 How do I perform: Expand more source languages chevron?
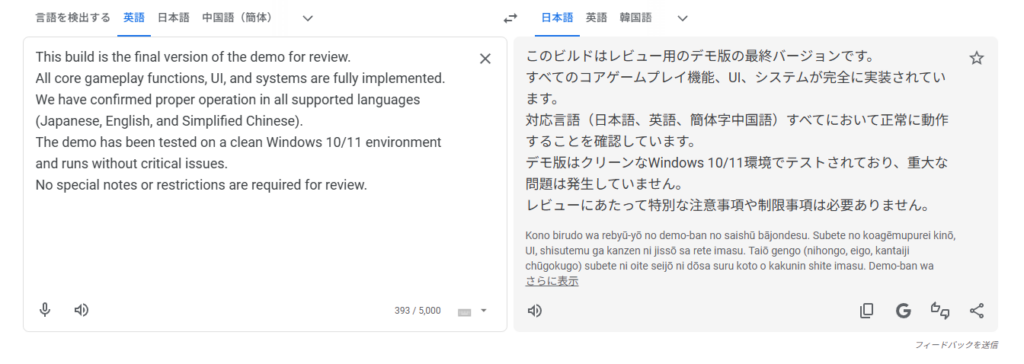click(308, 18)
